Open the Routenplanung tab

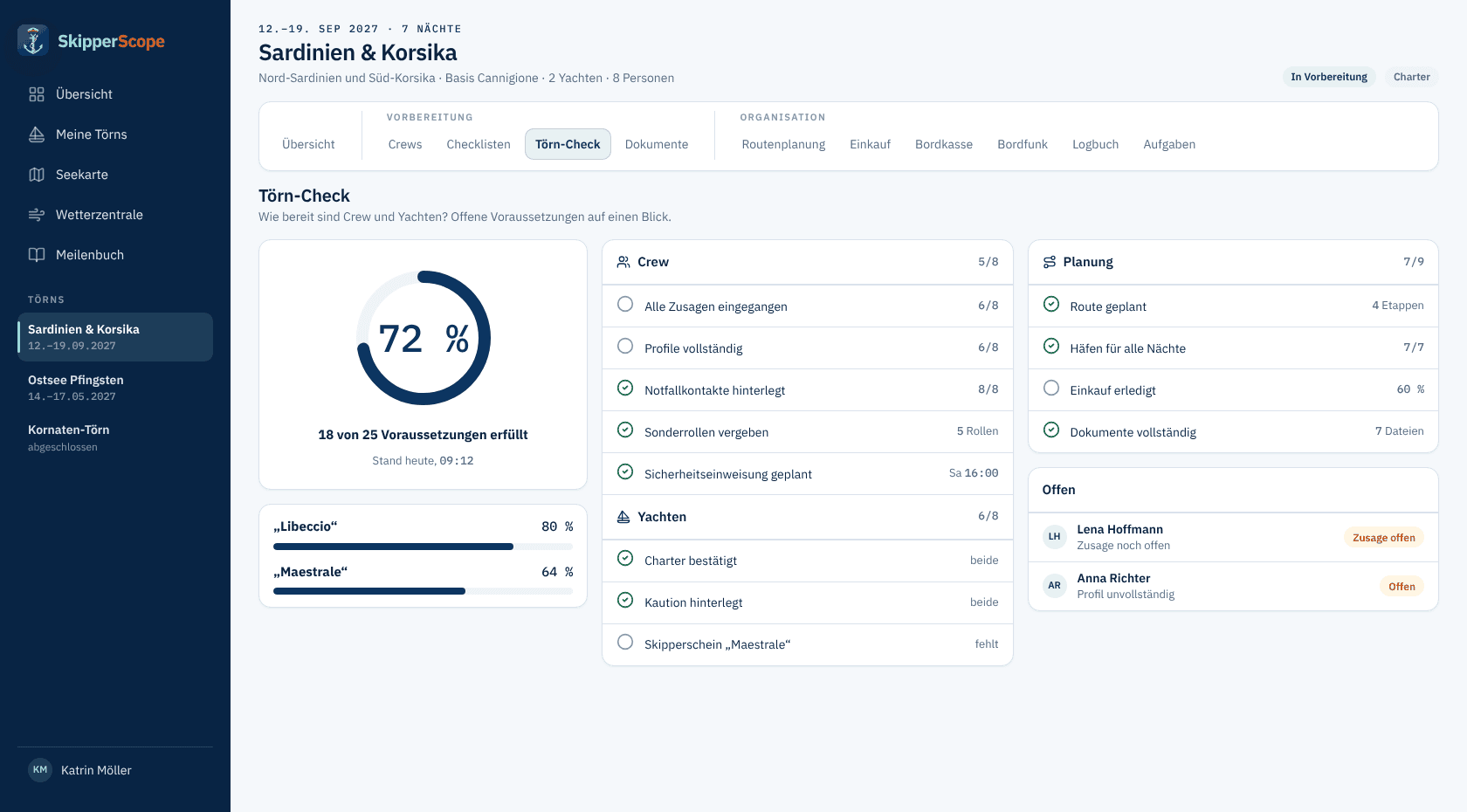783,144
